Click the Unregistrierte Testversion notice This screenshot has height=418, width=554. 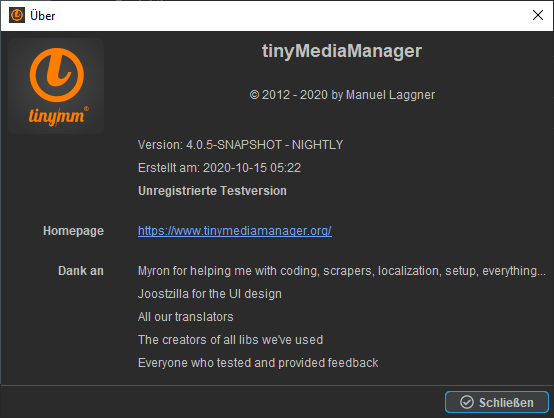[x=212, y=191]
